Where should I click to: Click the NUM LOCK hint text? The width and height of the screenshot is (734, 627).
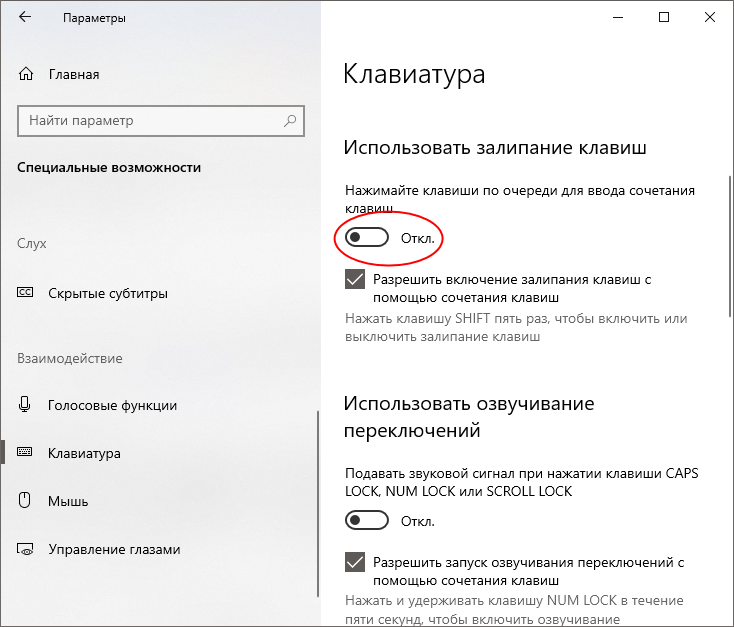pyautogui.click(x=514, y=610)
